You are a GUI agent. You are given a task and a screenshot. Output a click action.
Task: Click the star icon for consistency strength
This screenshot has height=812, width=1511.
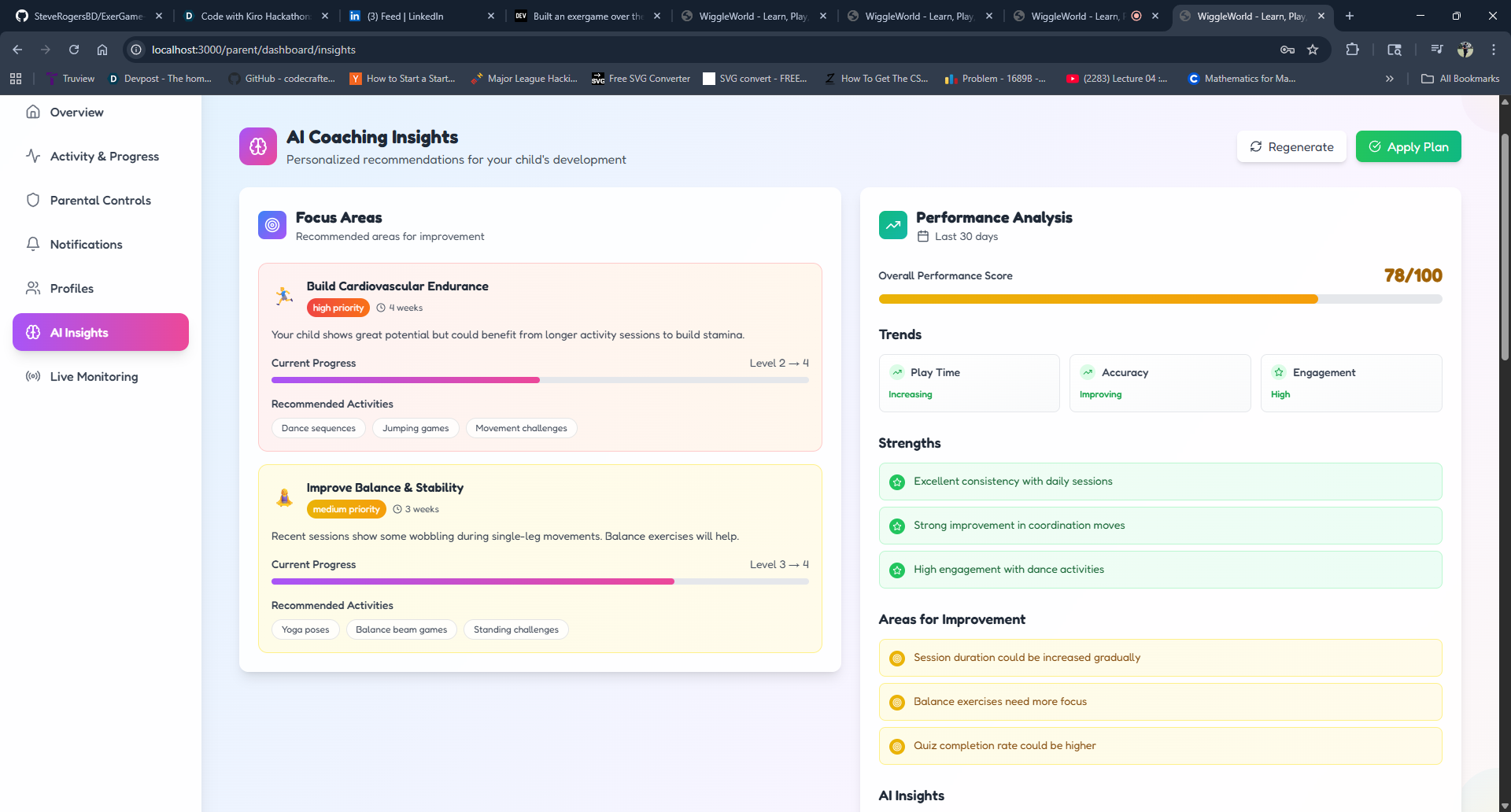coord(896,482)
